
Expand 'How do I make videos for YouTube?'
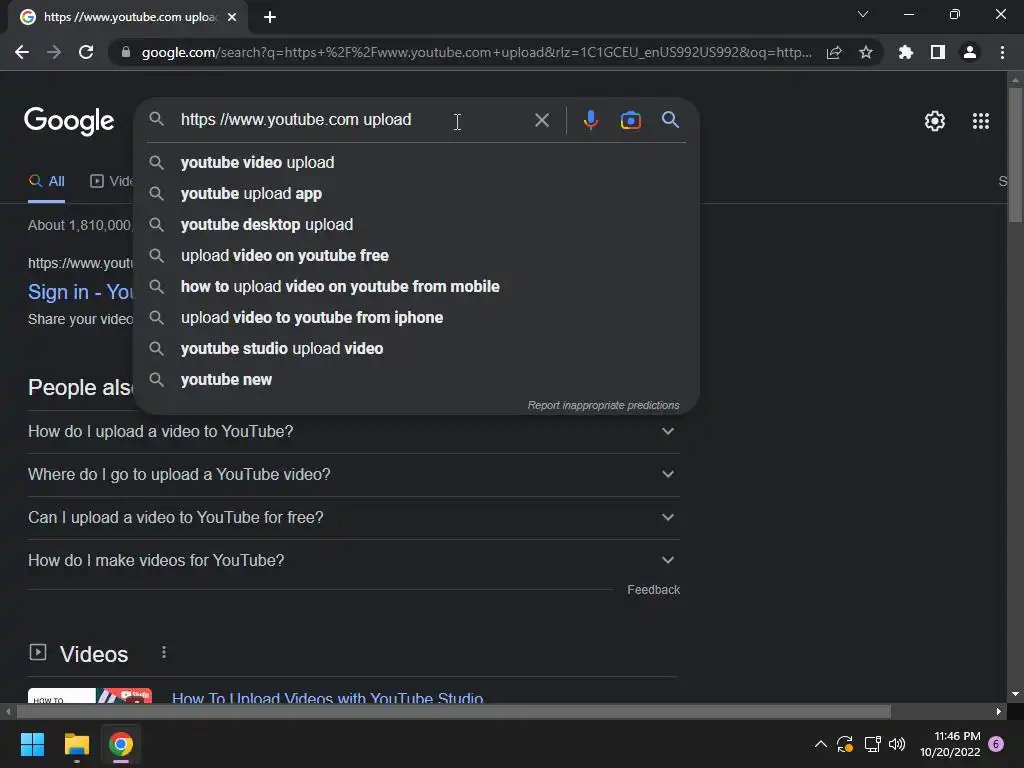(x=353, y=561)
